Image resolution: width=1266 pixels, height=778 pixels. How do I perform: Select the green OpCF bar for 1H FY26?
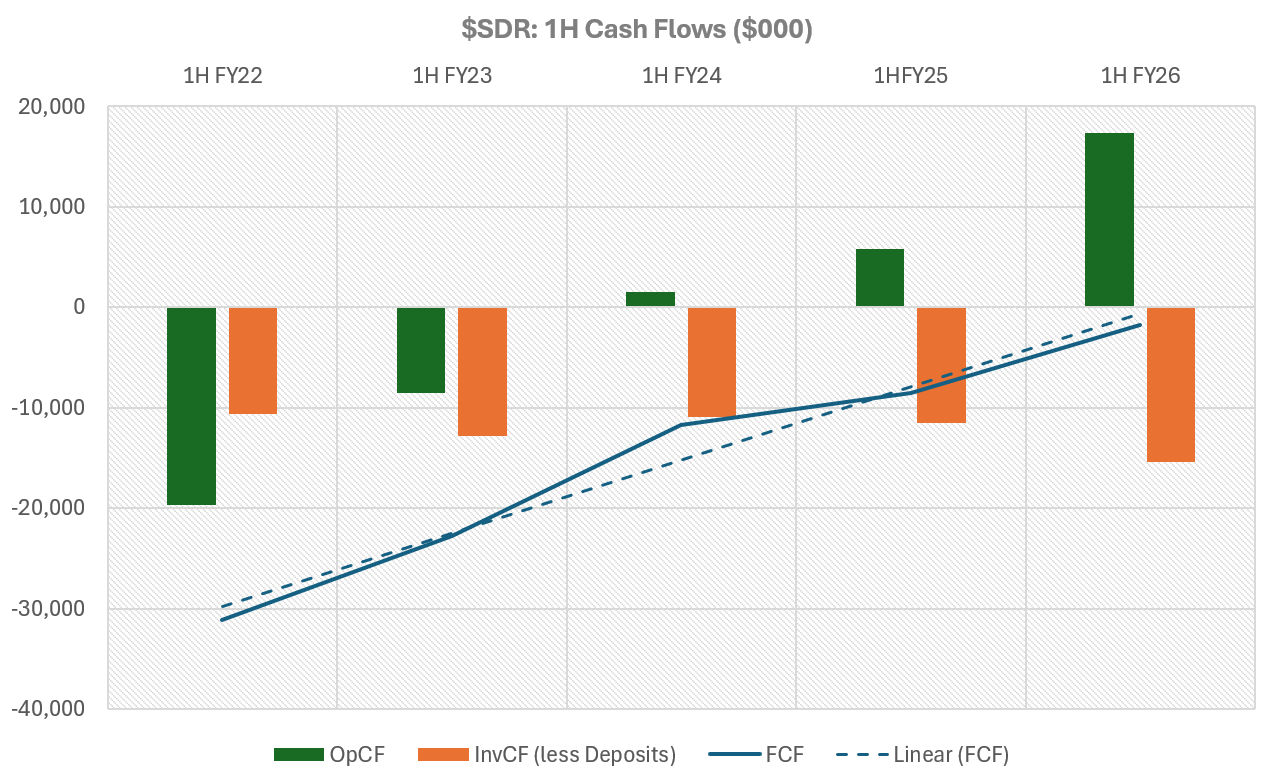coord(1109,220)
